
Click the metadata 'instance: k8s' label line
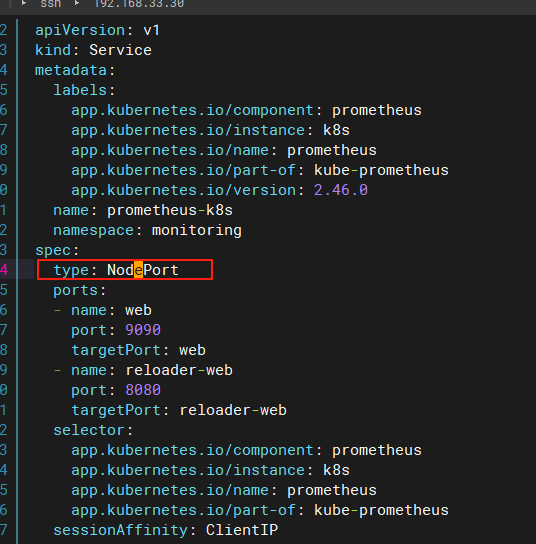click(211, 130)
